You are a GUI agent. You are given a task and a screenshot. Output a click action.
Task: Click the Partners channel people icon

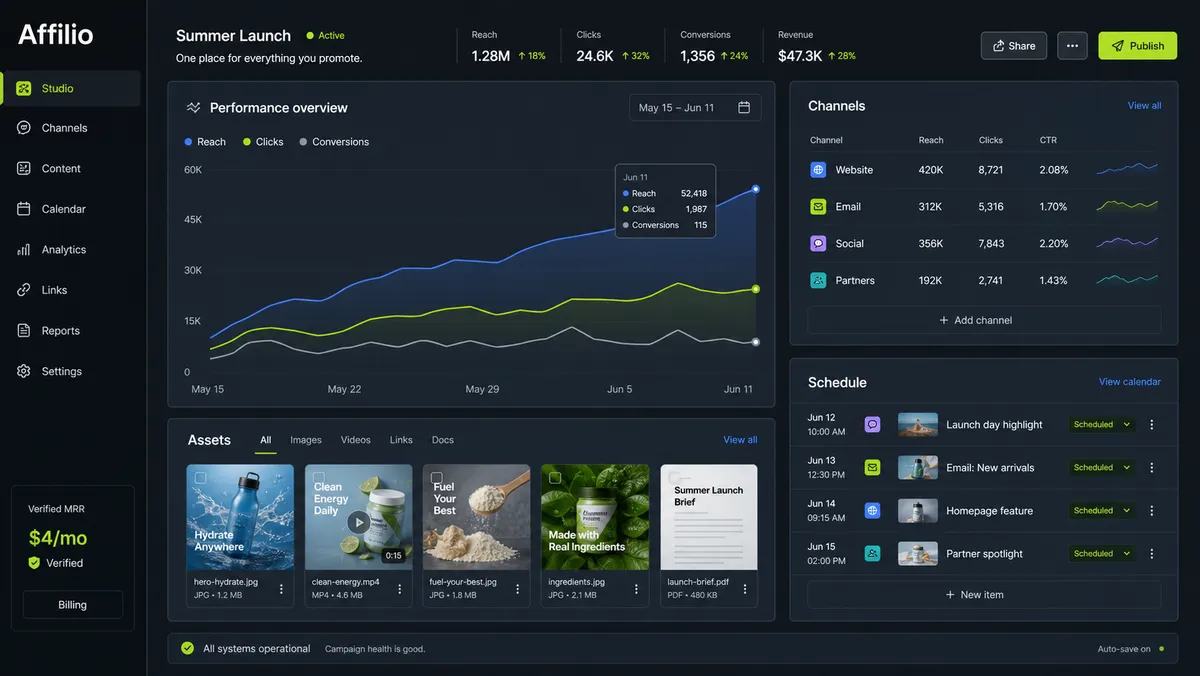click(x=818, y=281)
